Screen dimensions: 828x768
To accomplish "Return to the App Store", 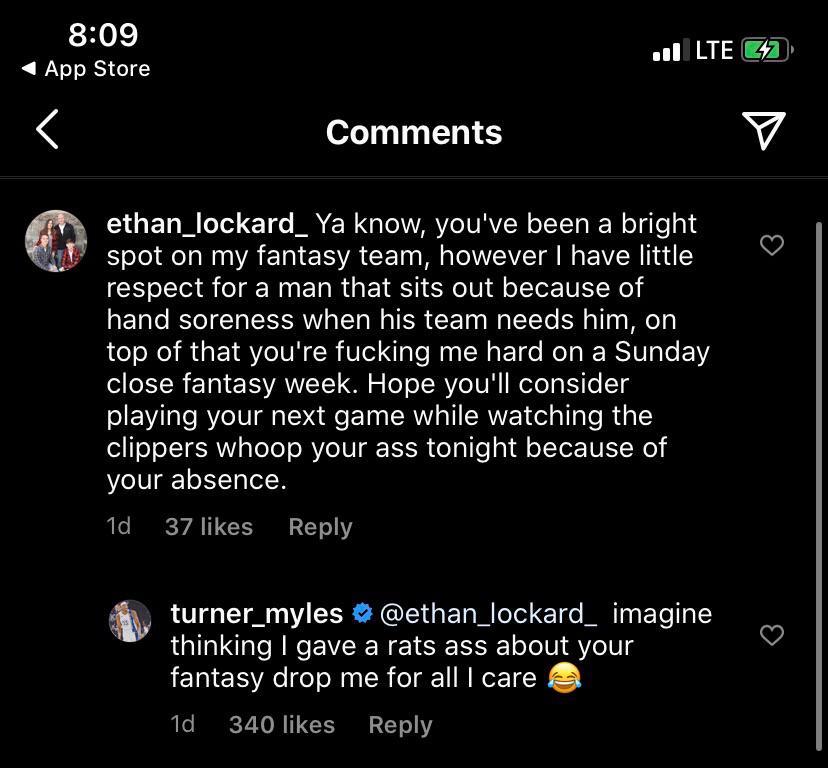I will point(86,69).
